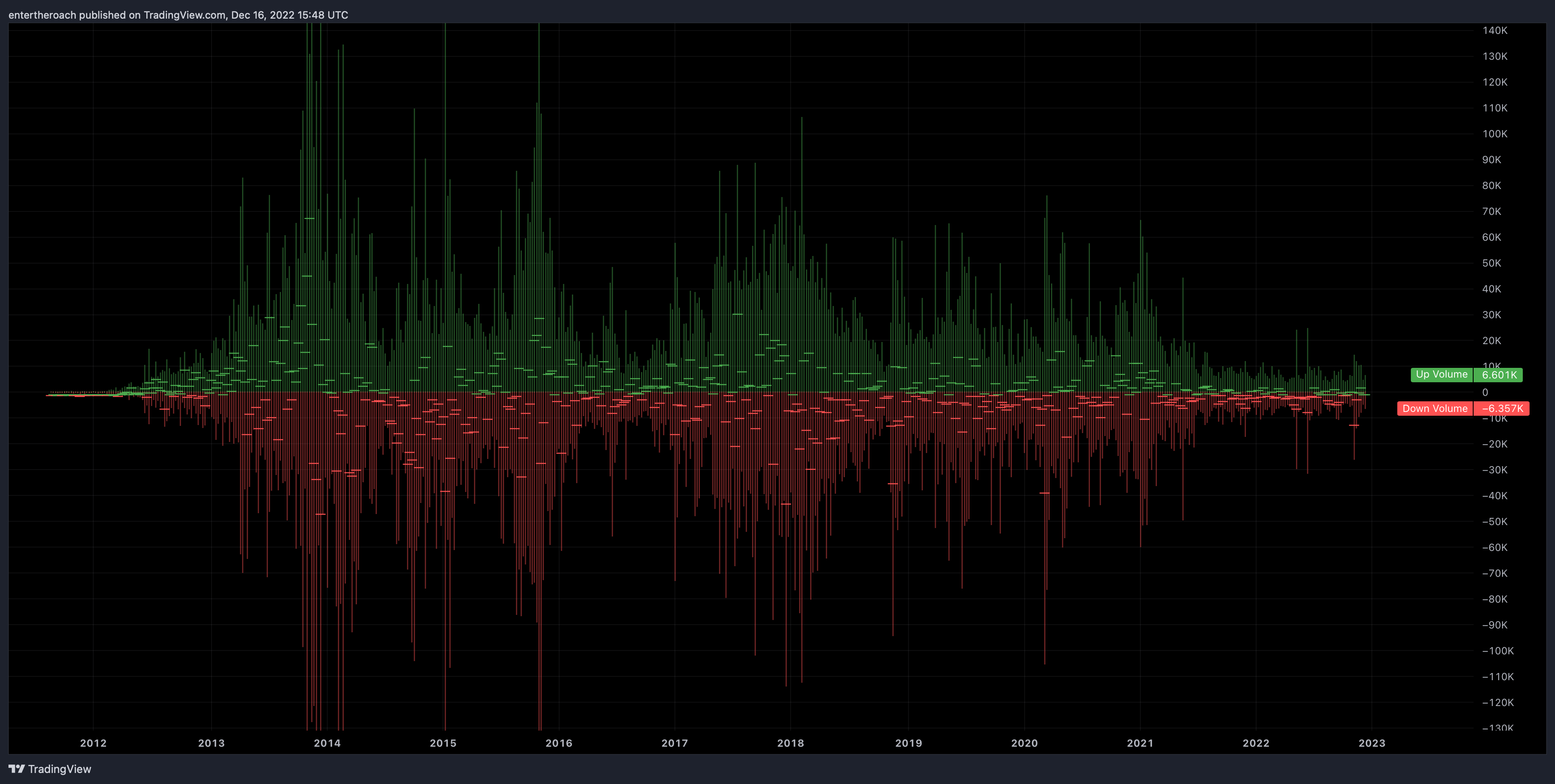Click the 6.601K up volume value
The width and height of the screenshot is (1555, 784).
pos(1498,375)
